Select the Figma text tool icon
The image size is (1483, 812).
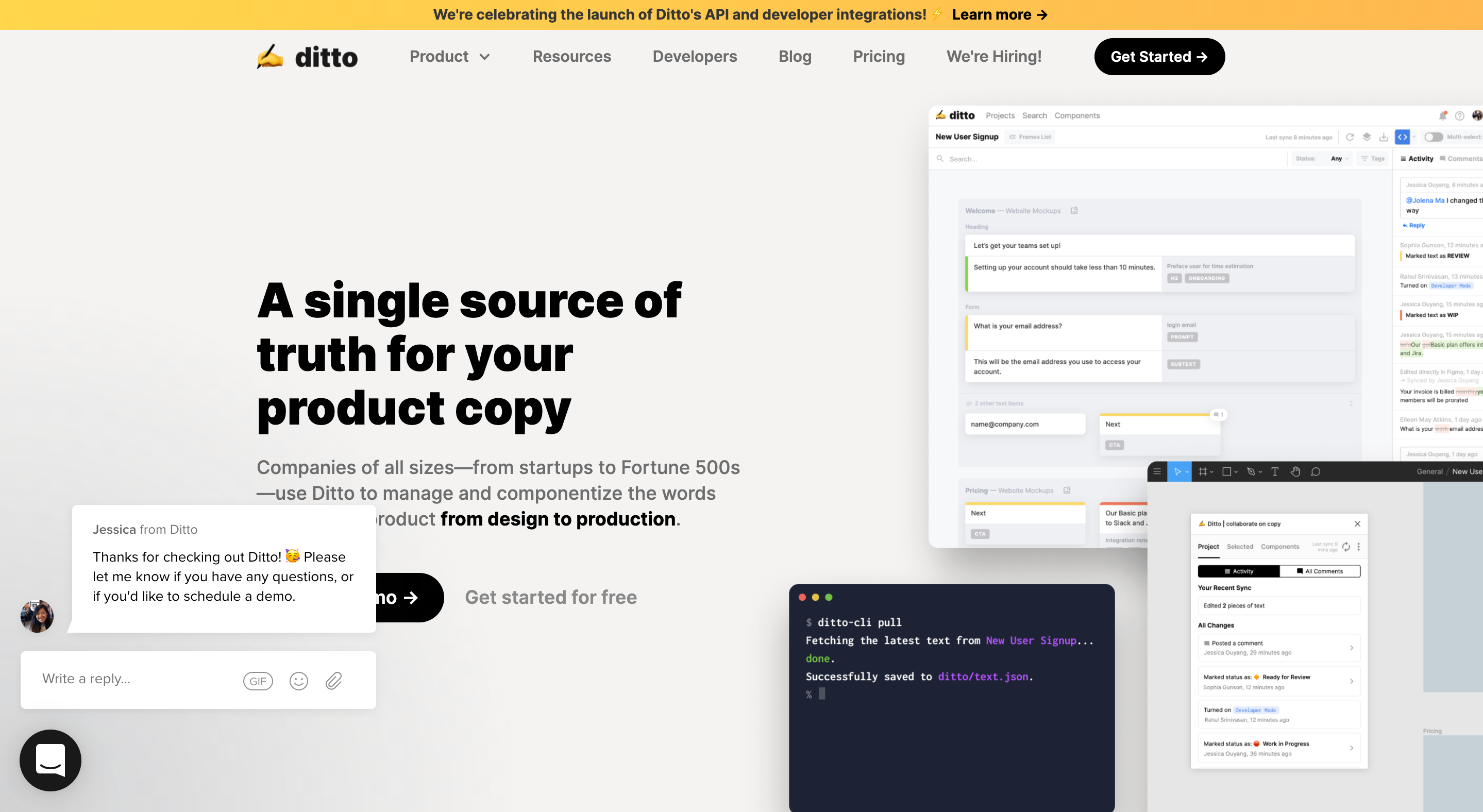pyautogui.click(x=1275, y=471)
